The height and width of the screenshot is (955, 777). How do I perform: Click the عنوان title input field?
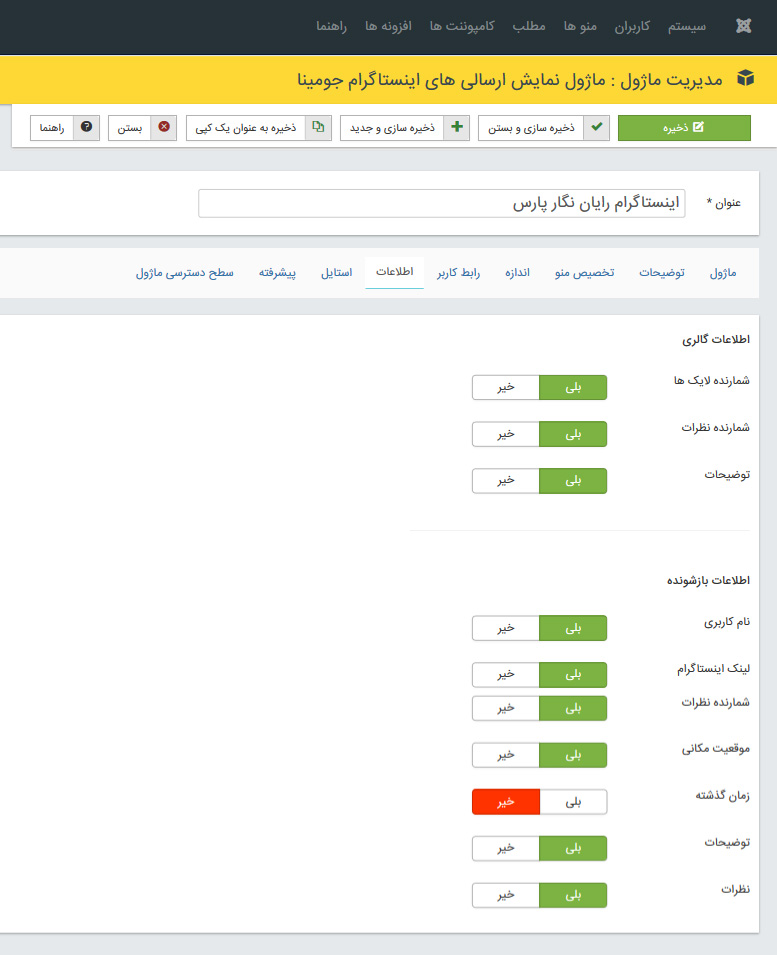(x=441, y=203)
